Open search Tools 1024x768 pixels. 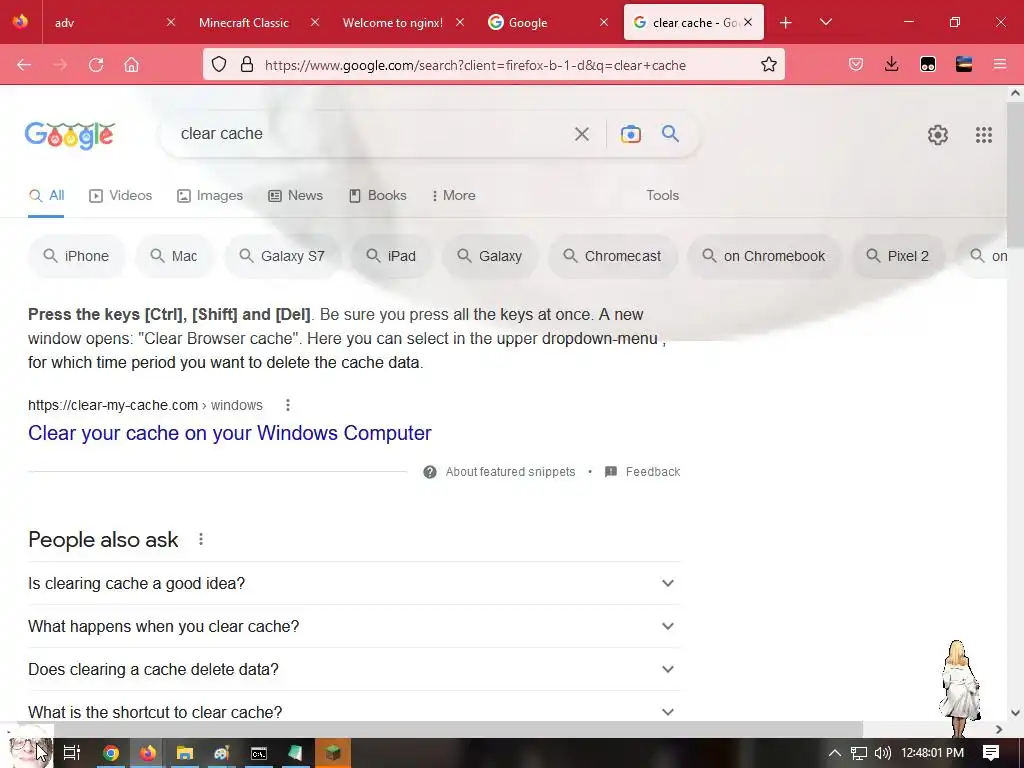(662, 195)
